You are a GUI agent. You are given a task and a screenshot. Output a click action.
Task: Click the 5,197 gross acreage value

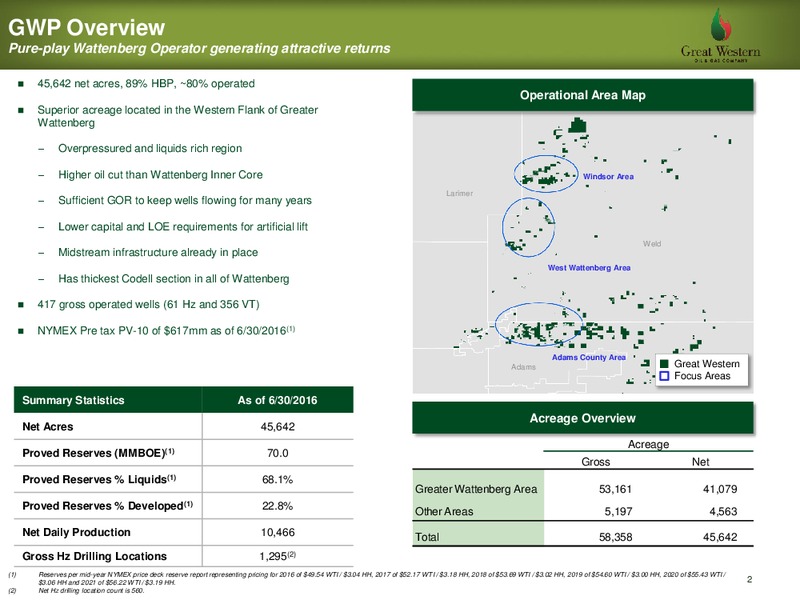618,511
